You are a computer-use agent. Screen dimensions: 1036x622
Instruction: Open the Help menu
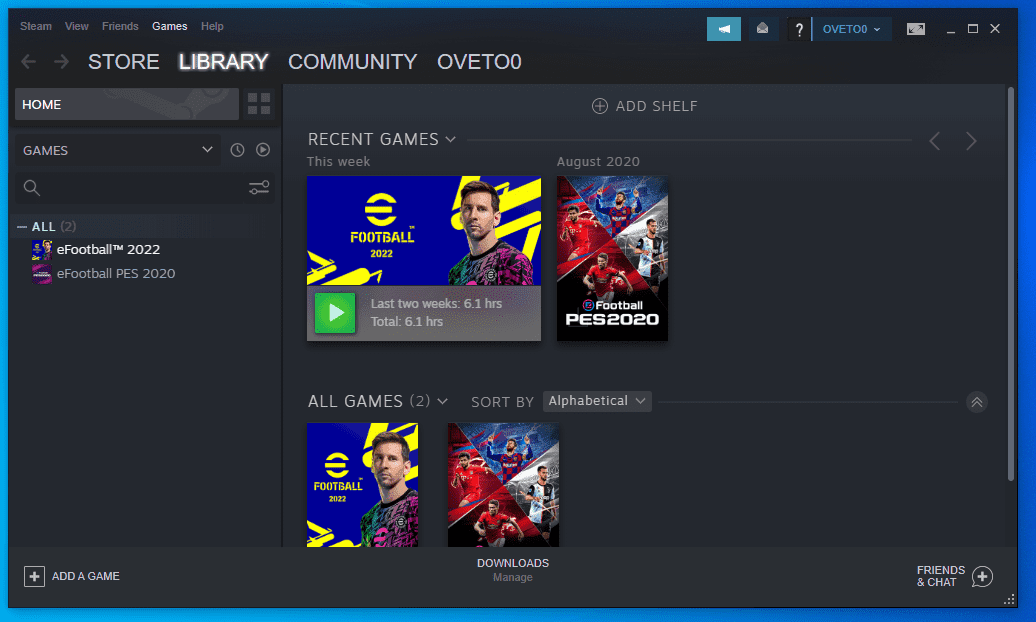click(x=212, y=26)
